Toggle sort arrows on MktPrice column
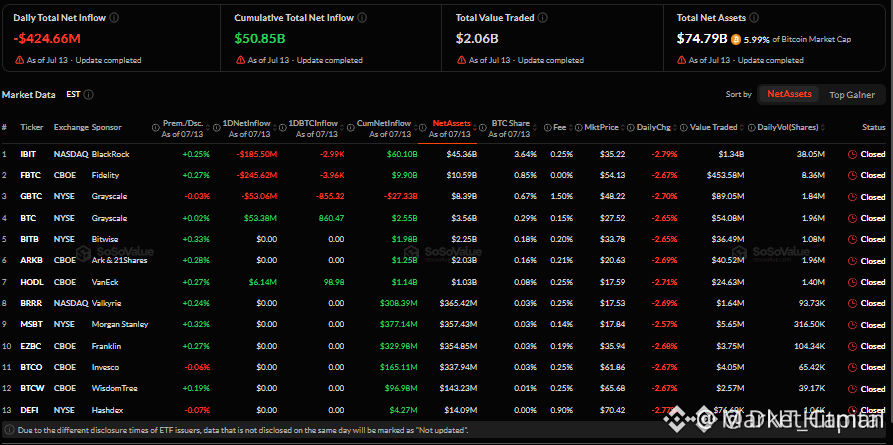 623,128
